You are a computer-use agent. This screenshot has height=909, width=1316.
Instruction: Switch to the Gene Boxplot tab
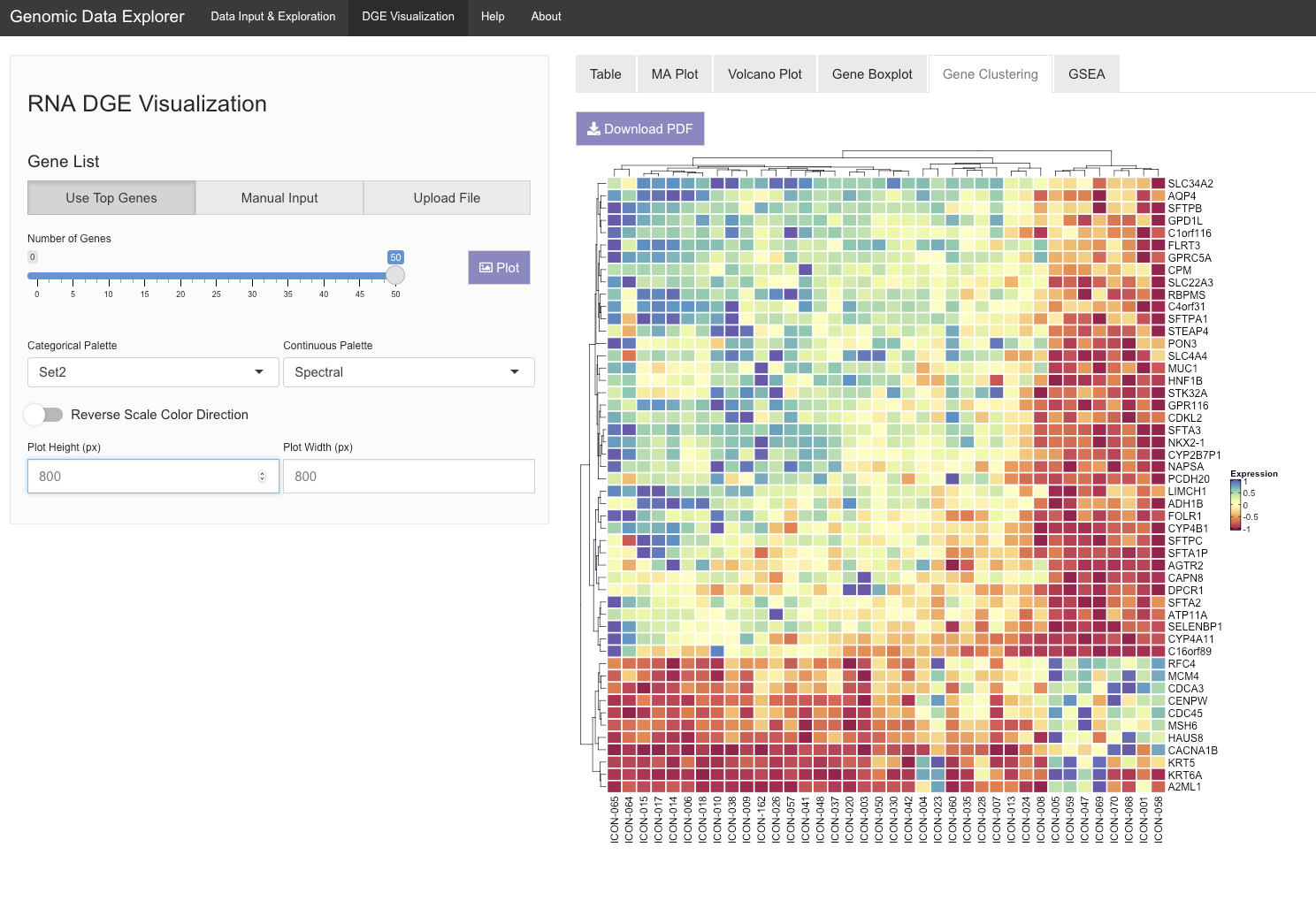872,74
